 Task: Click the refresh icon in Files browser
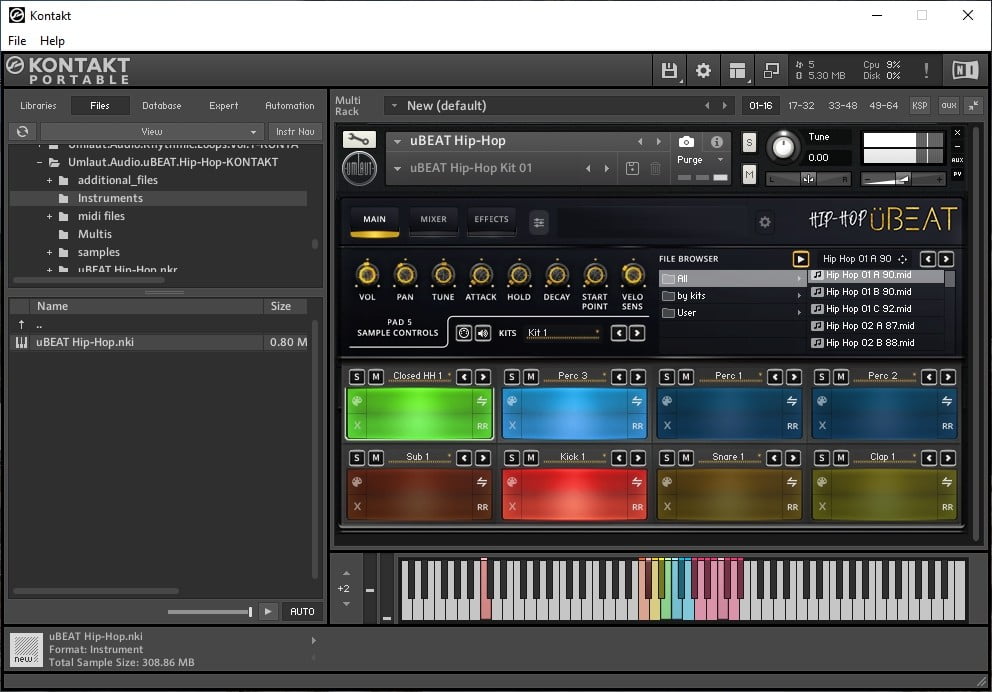[23, 132]
